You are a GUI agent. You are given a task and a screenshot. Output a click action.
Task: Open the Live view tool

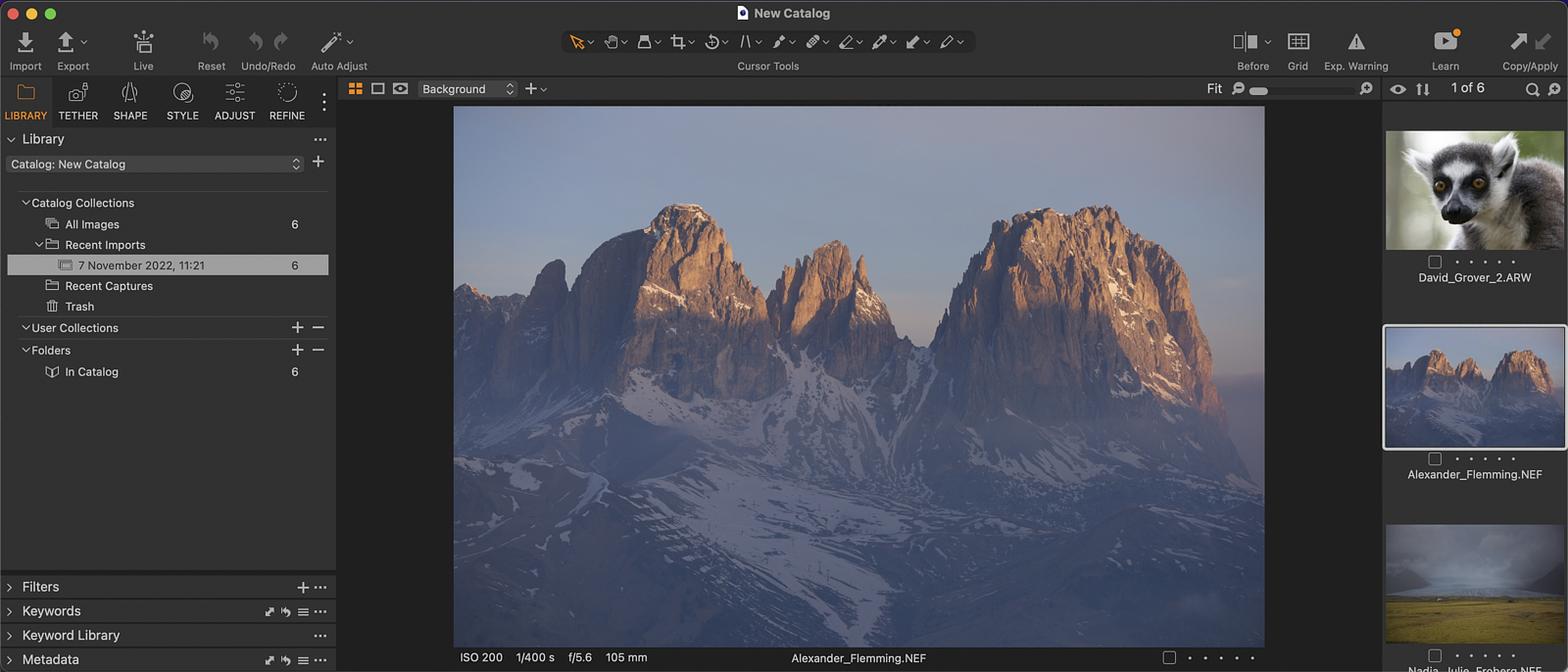pyautogui.click(x=143, y=42)
